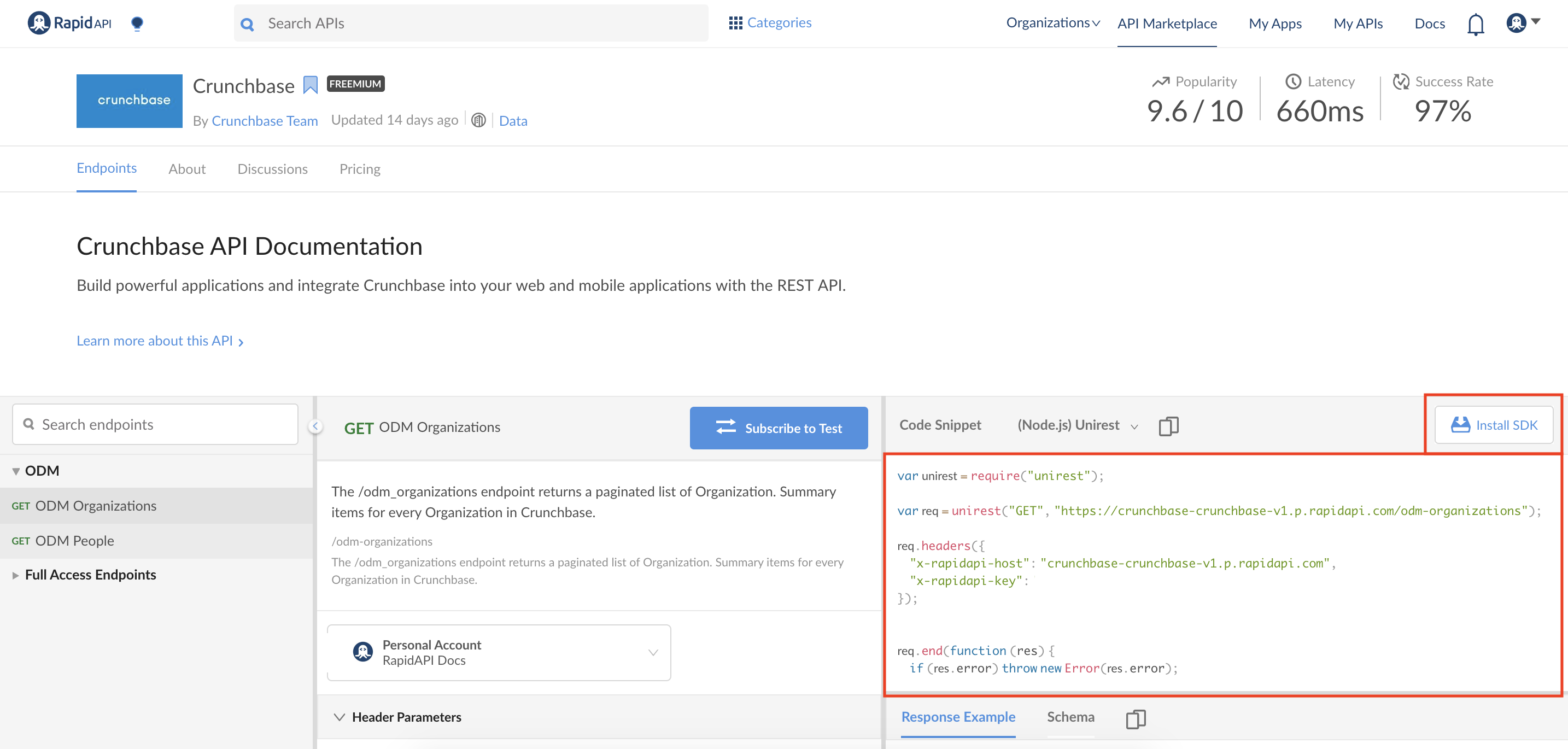This screenshot has height=749, width=1568.
Task: Copy the code snippet with copy icon
Action: click(1168, 426)
